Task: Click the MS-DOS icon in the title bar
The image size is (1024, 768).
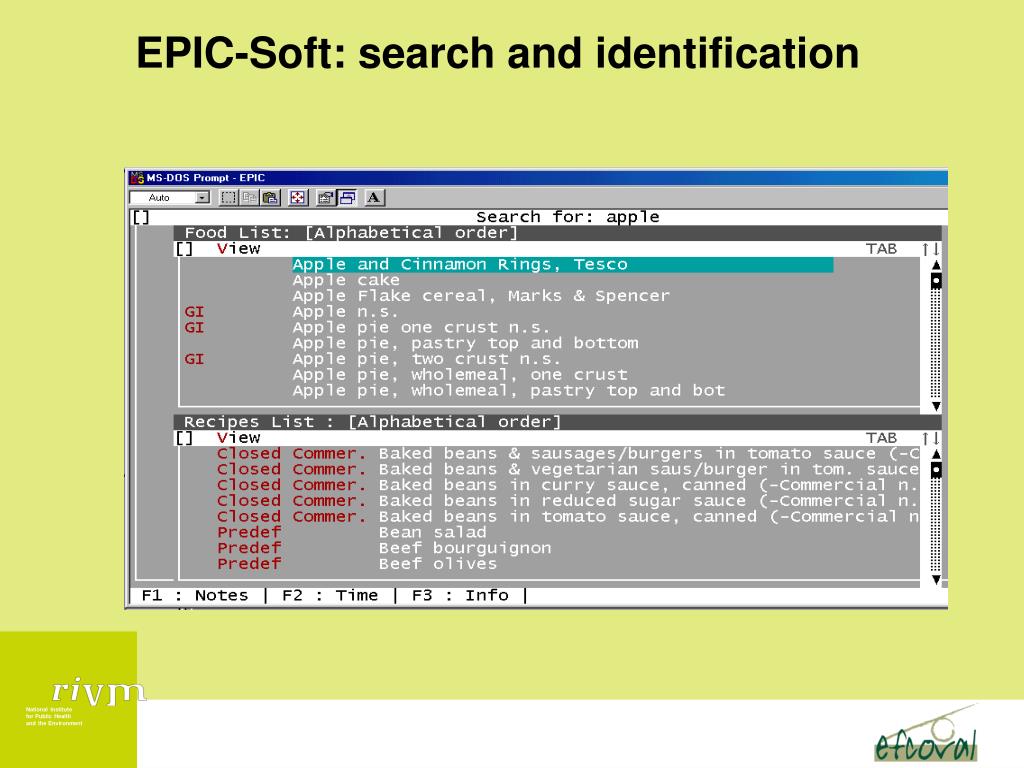Action: click(x=137, y=178)
